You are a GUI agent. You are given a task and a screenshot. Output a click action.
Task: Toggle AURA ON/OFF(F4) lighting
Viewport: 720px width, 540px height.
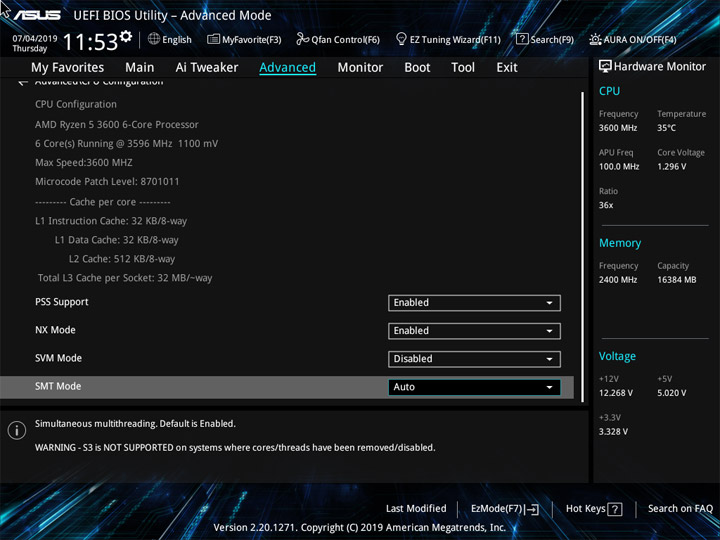pos(632,39)
